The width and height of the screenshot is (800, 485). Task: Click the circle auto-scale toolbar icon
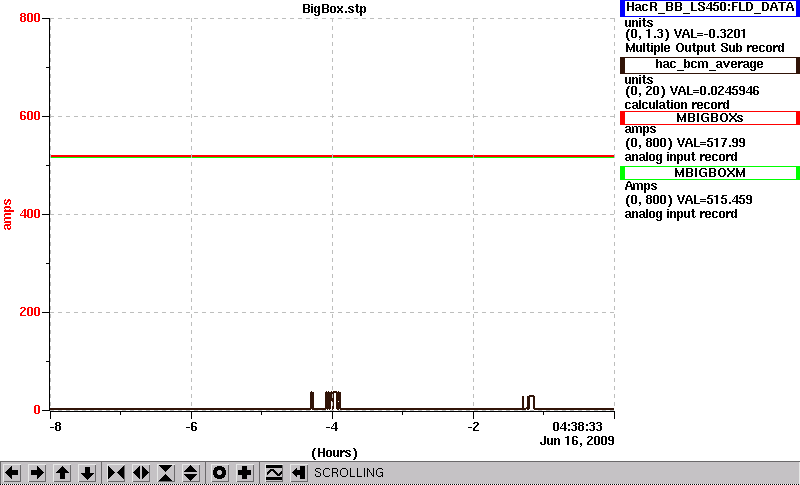pos(220,473)
